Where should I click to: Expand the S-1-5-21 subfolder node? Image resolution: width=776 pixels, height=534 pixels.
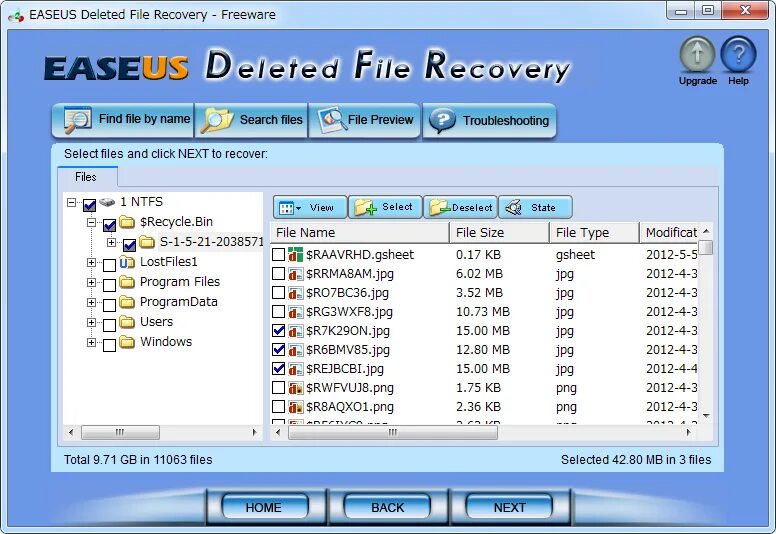pos(111,243)
